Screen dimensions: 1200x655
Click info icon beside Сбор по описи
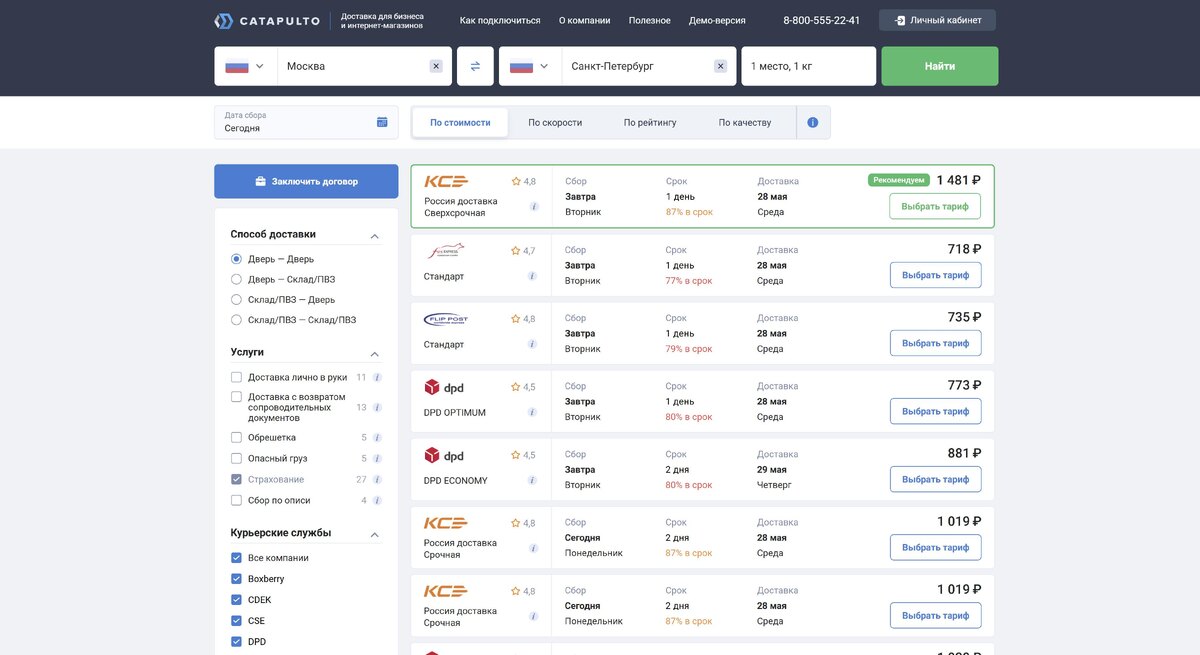pyautogui.click(x=377, y=500)
